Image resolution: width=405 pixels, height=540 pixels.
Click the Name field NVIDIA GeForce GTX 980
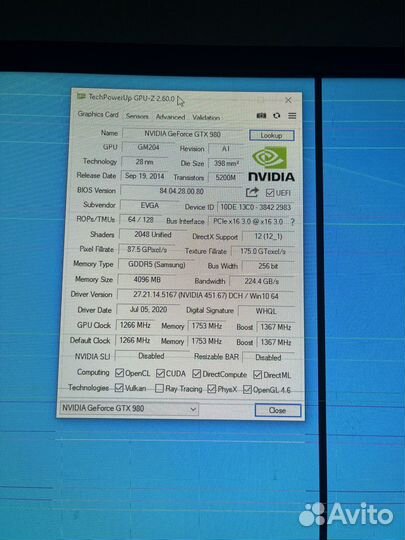point(183,134)
